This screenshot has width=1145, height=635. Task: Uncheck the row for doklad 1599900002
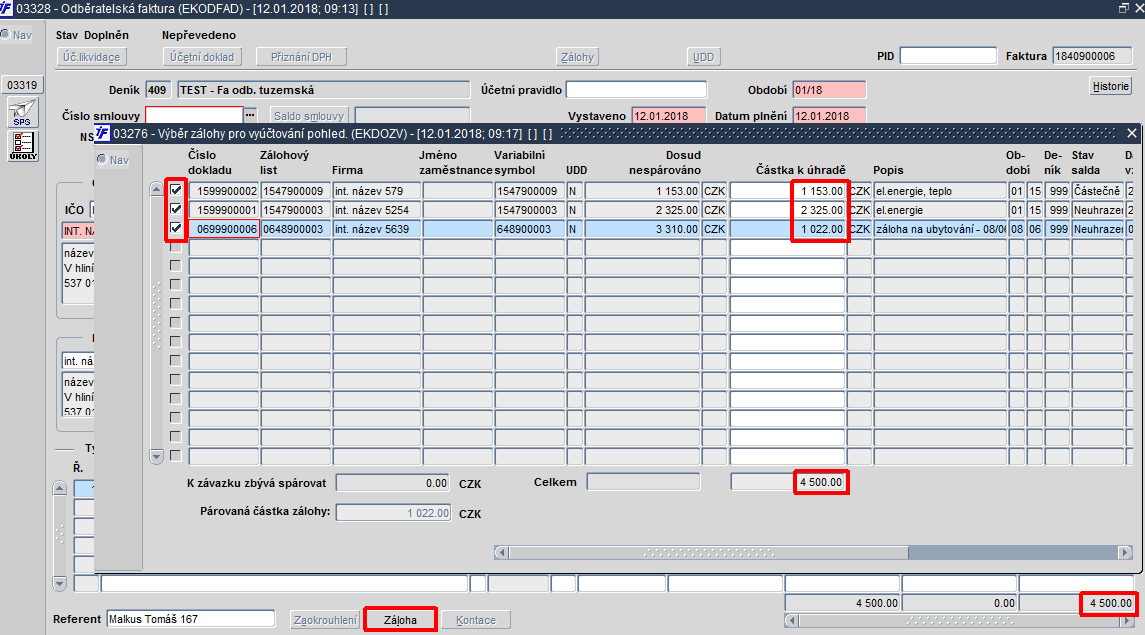tap(176, 190)
